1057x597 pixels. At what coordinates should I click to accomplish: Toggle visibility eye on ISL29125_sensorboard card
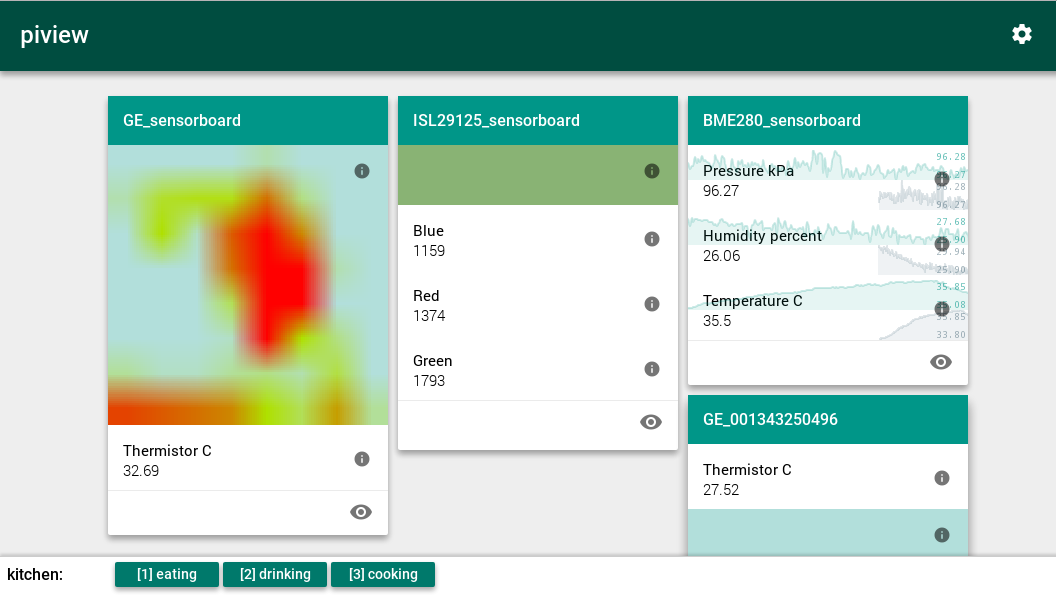pos(651,422)
